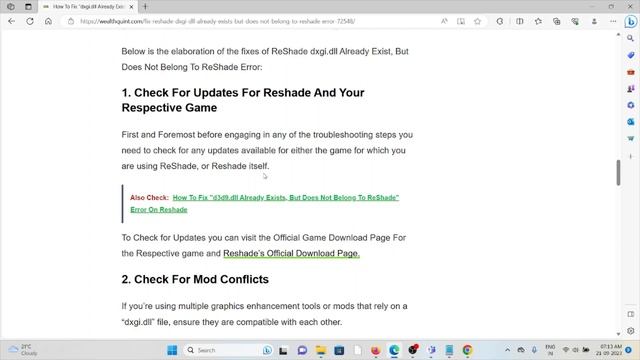Open Microsoft Teams from taskbar

[431, 350]
